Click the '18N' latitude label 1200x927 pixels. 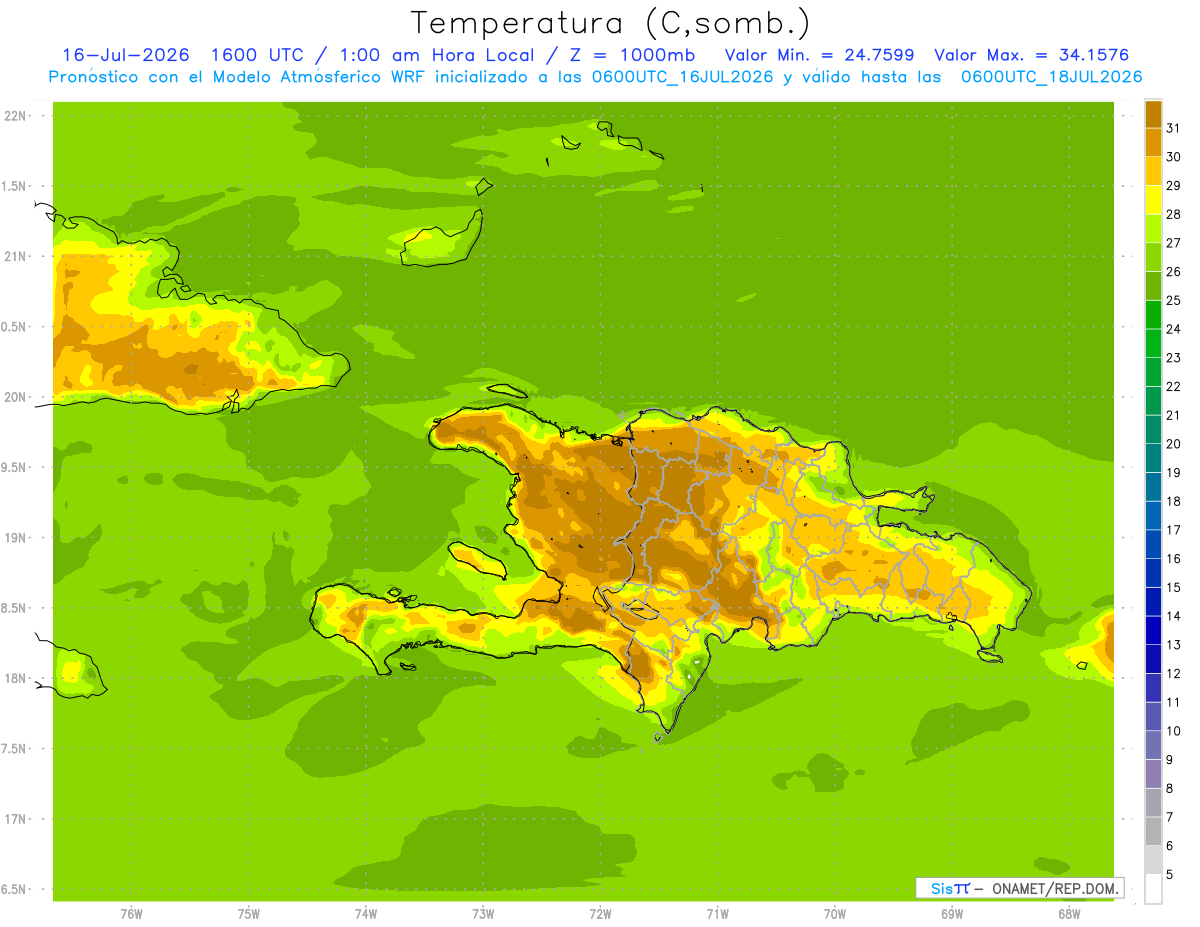15,678
